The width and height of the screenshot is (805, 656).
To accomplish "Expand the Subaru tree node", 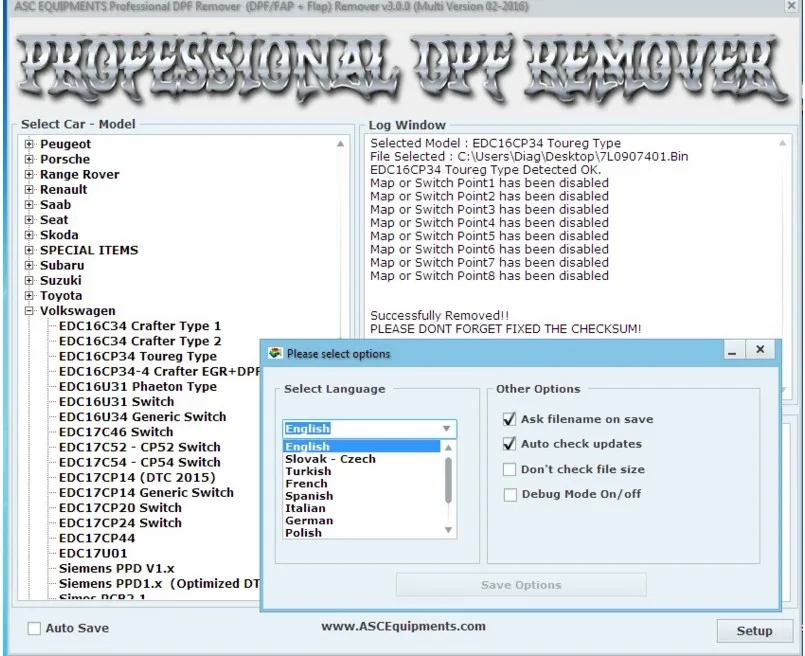I will 29,265.
